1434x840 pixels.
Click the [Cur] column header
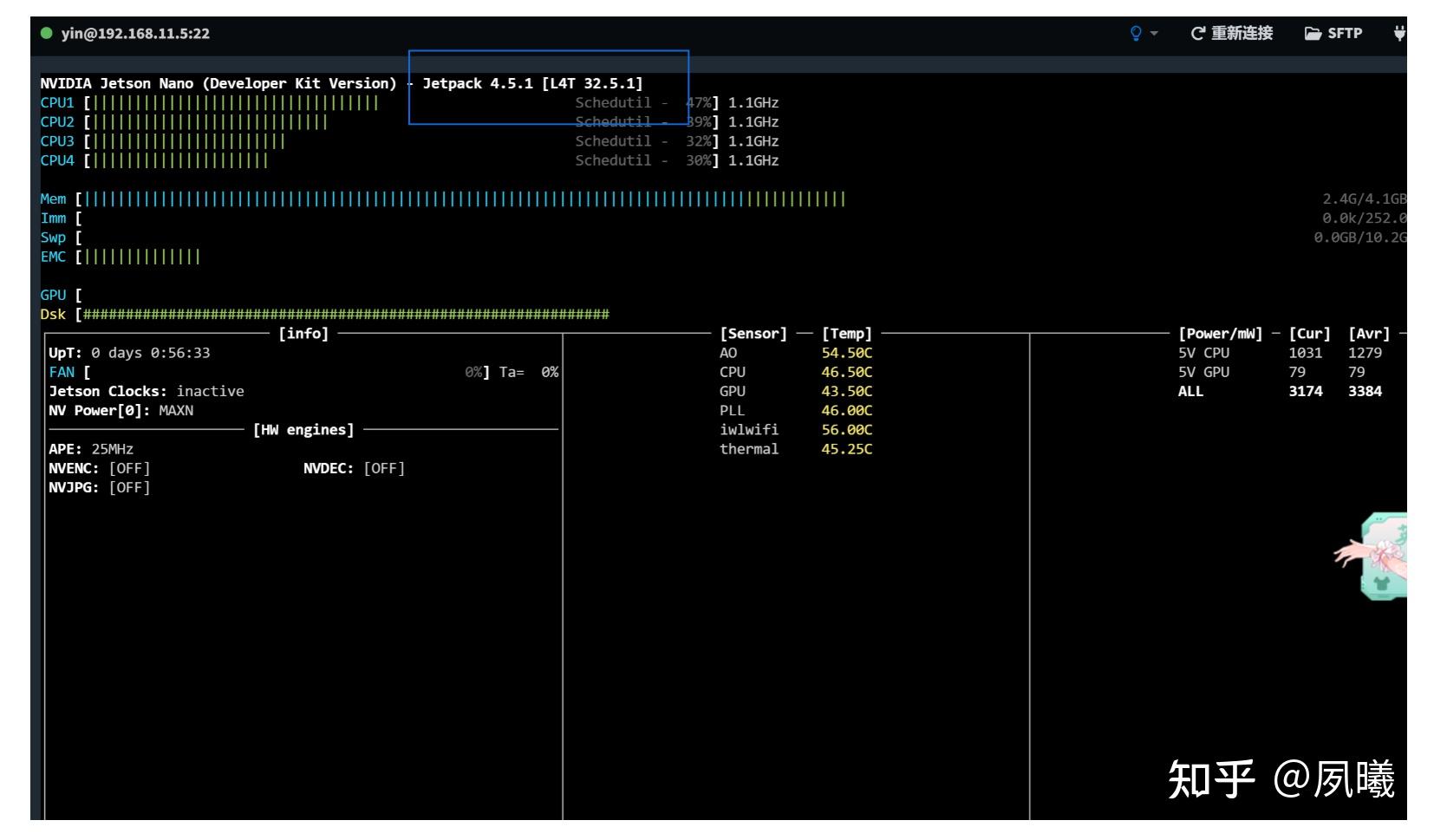[1309, 334]
